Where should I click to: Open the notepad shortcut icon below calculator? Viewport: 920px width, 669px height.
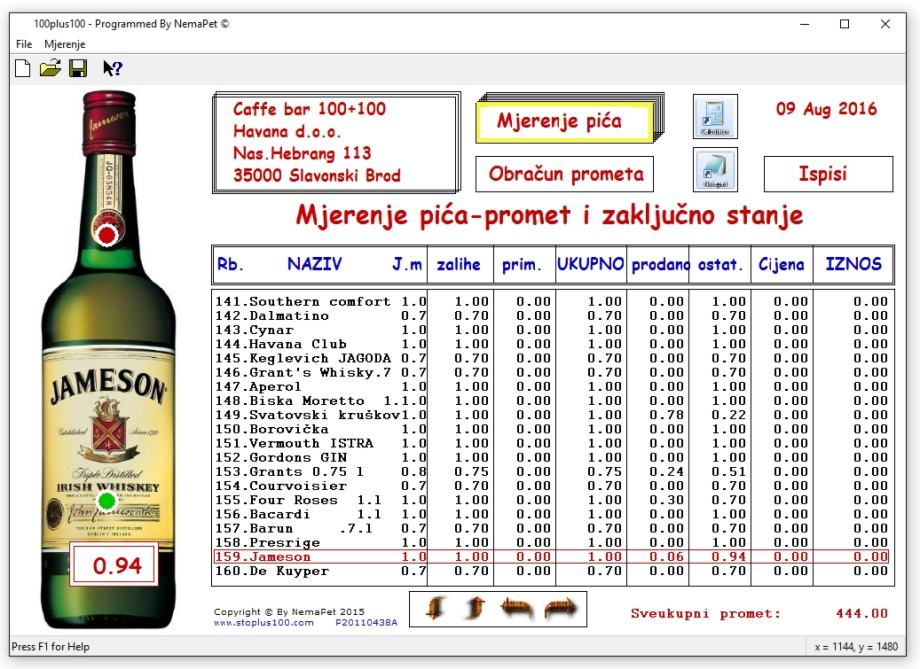[715, 170]
